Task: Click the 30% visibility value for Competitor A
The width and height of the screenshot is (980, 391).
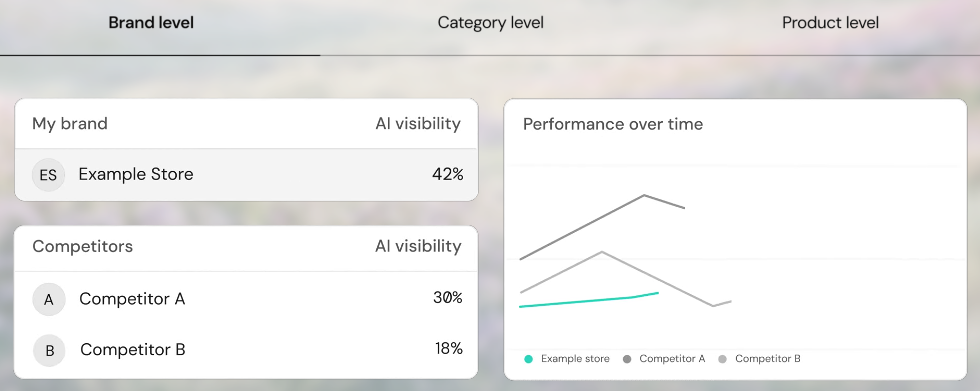Action: [448, 298]
